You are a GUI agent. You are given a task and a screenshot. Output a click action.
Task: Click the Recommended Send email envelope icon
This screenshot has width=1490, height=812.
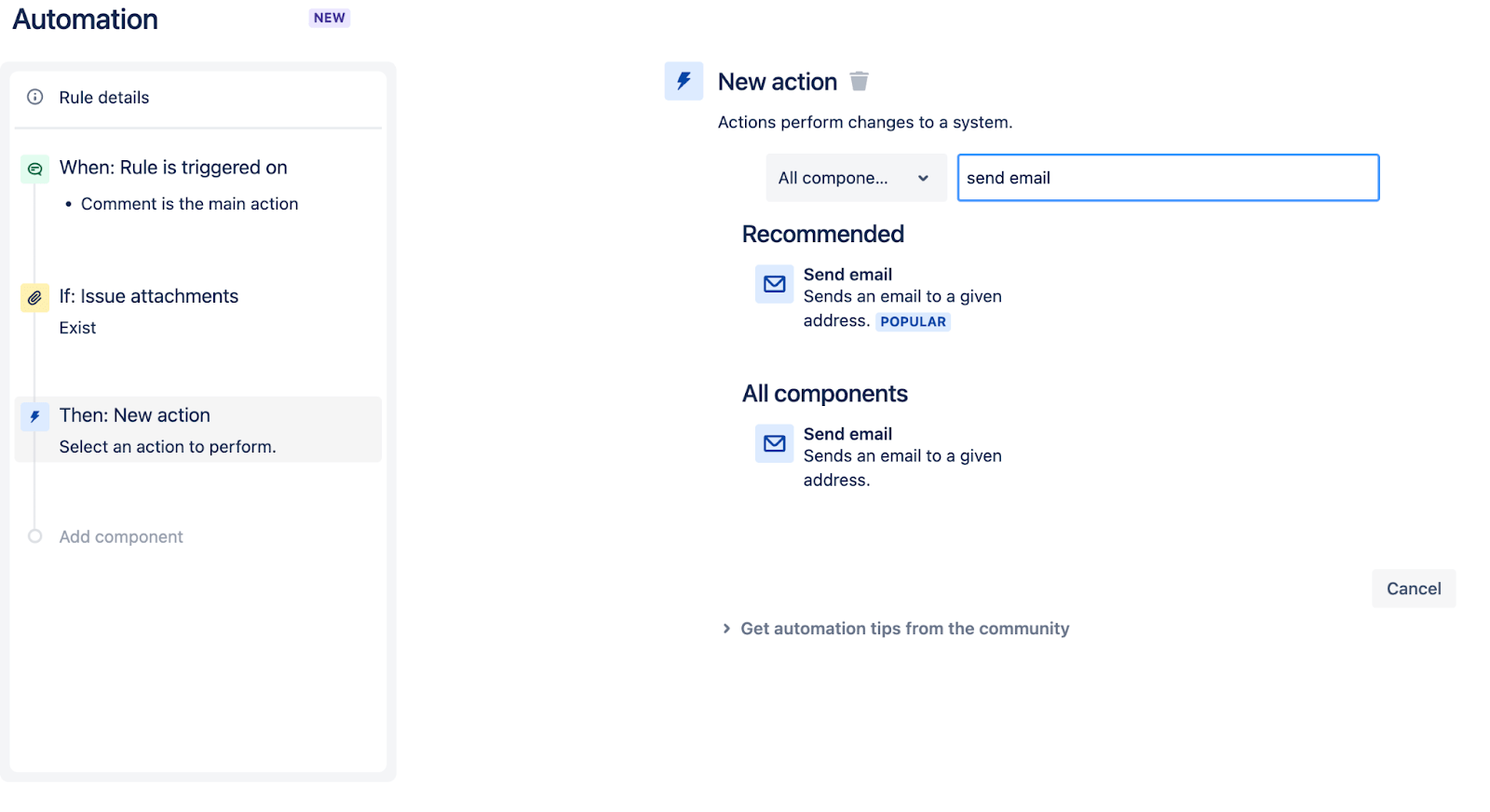tap(774, 284)
